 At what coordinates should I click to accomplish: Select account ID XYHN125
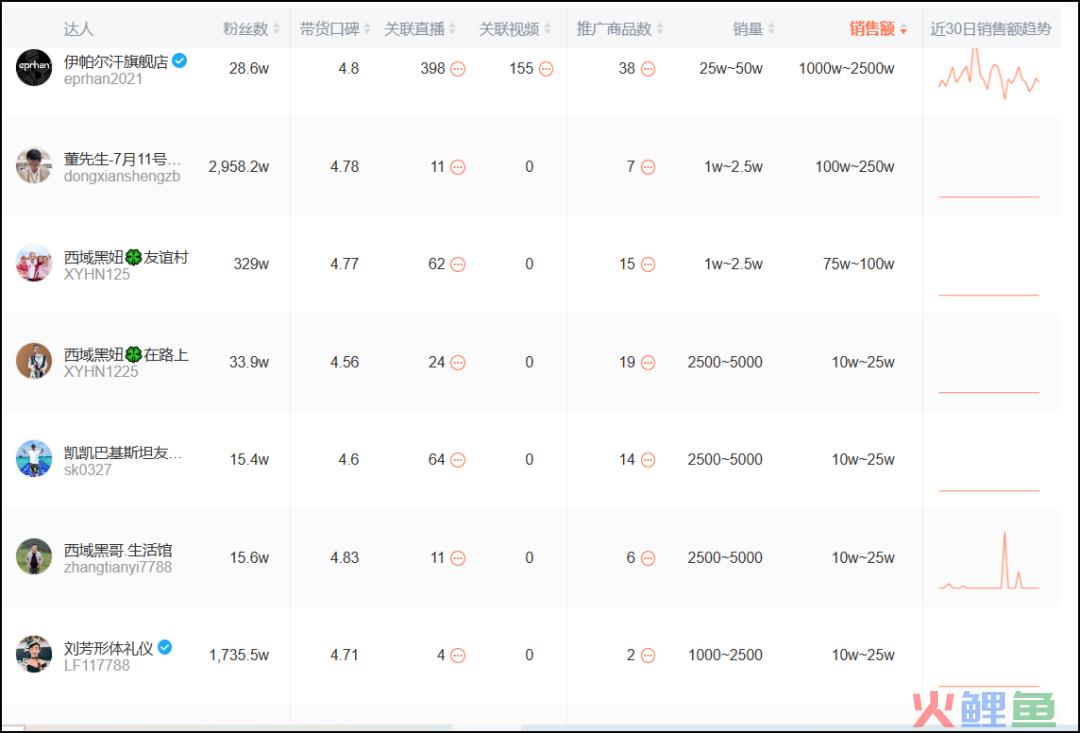96,274
